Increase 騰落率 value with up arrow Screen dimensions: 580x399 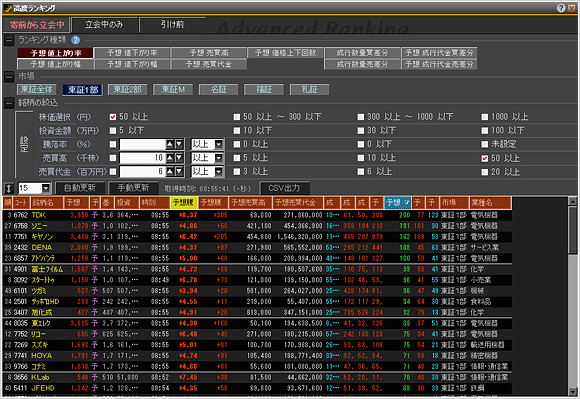[170, 145]
